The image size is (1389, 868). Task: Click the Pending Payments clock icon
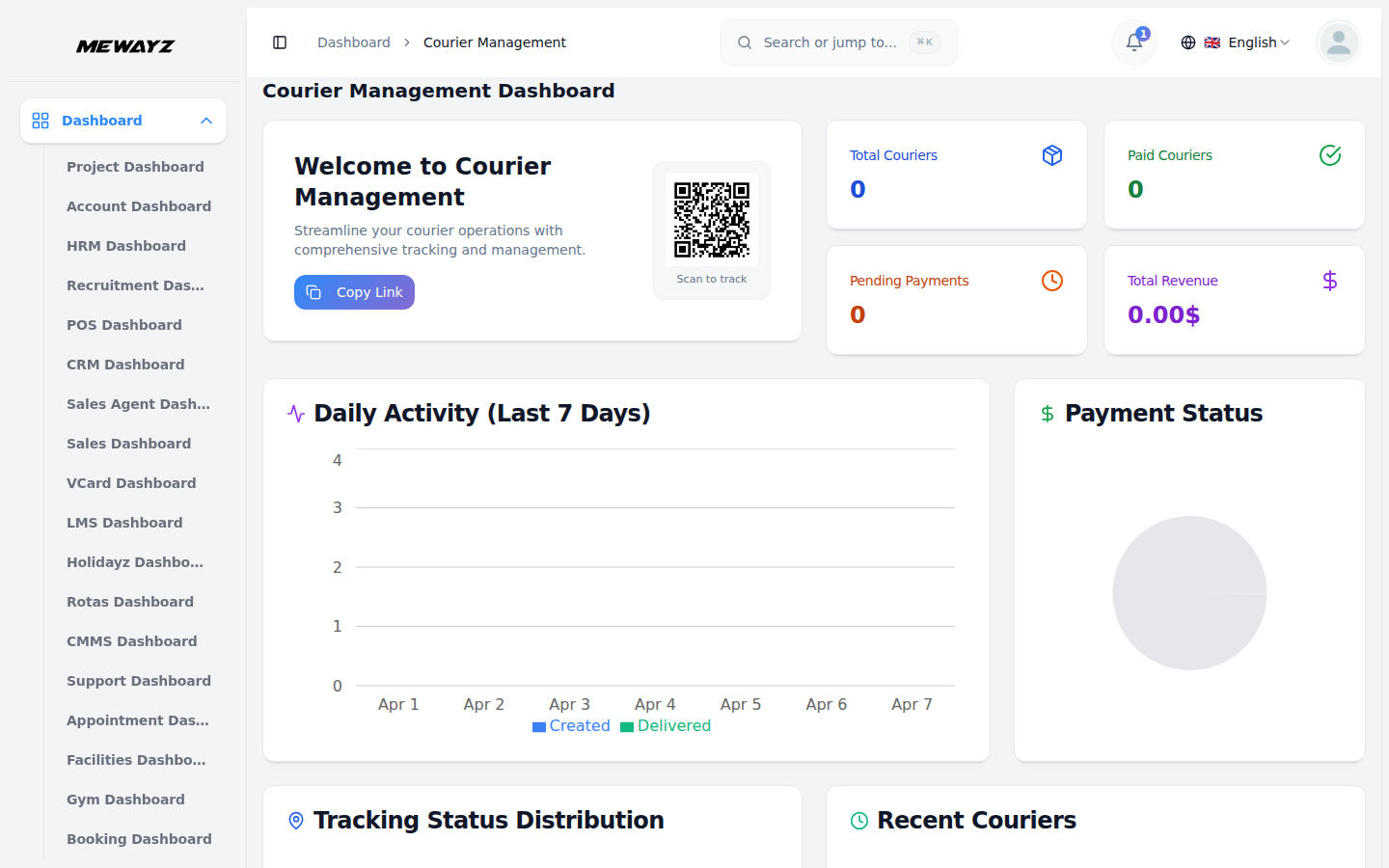1051,281
